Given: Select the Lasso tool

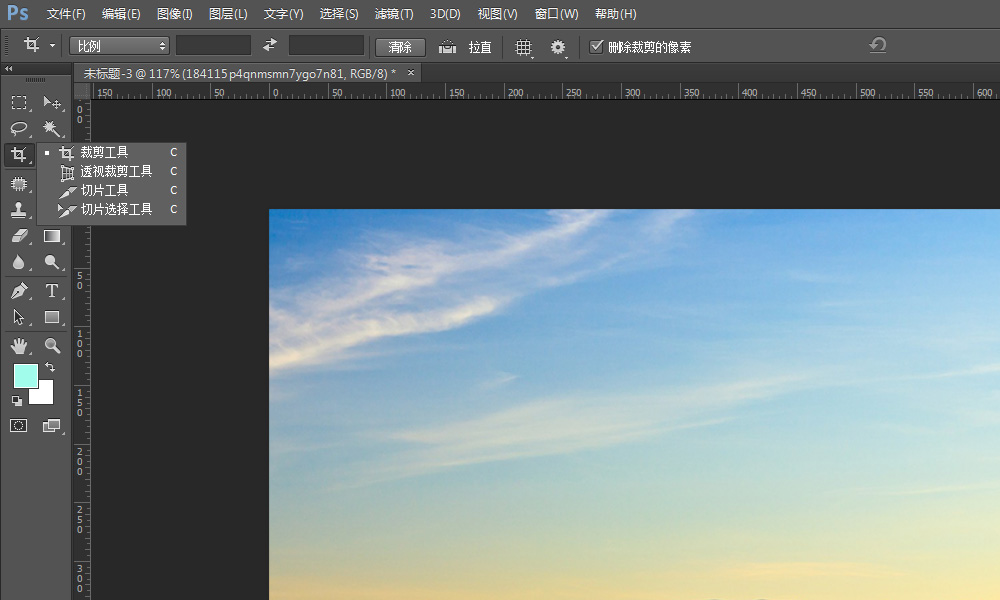Looking at the screenshot, I should pyautogui.click(x=19, y=128).
